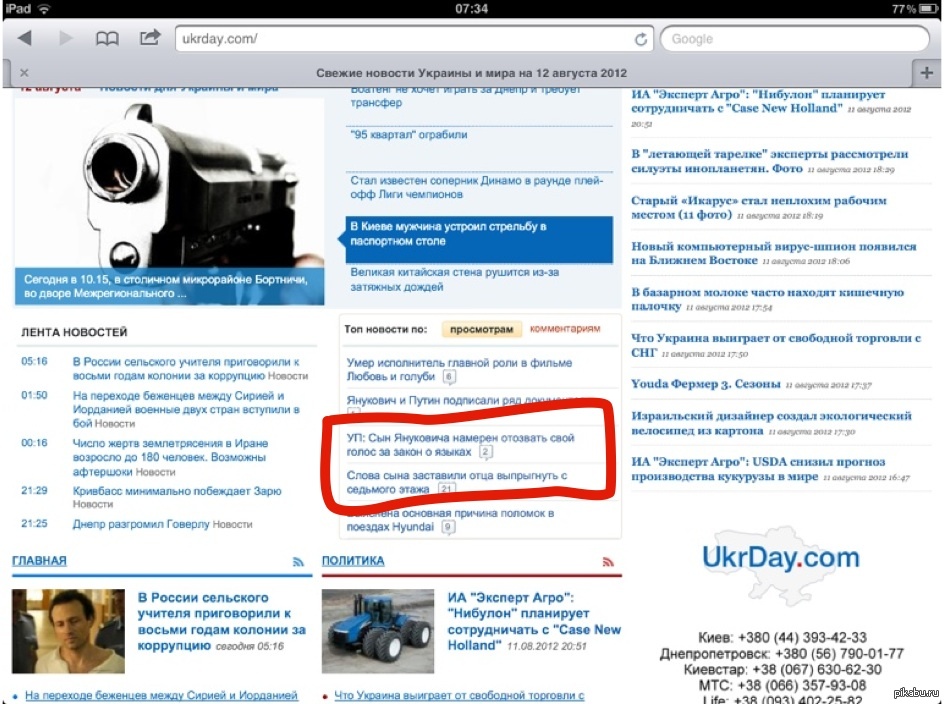Open the ПОЛИТИКА section heading
The image size is (944, 704).
pyautogui.click(x=353, y=561)
